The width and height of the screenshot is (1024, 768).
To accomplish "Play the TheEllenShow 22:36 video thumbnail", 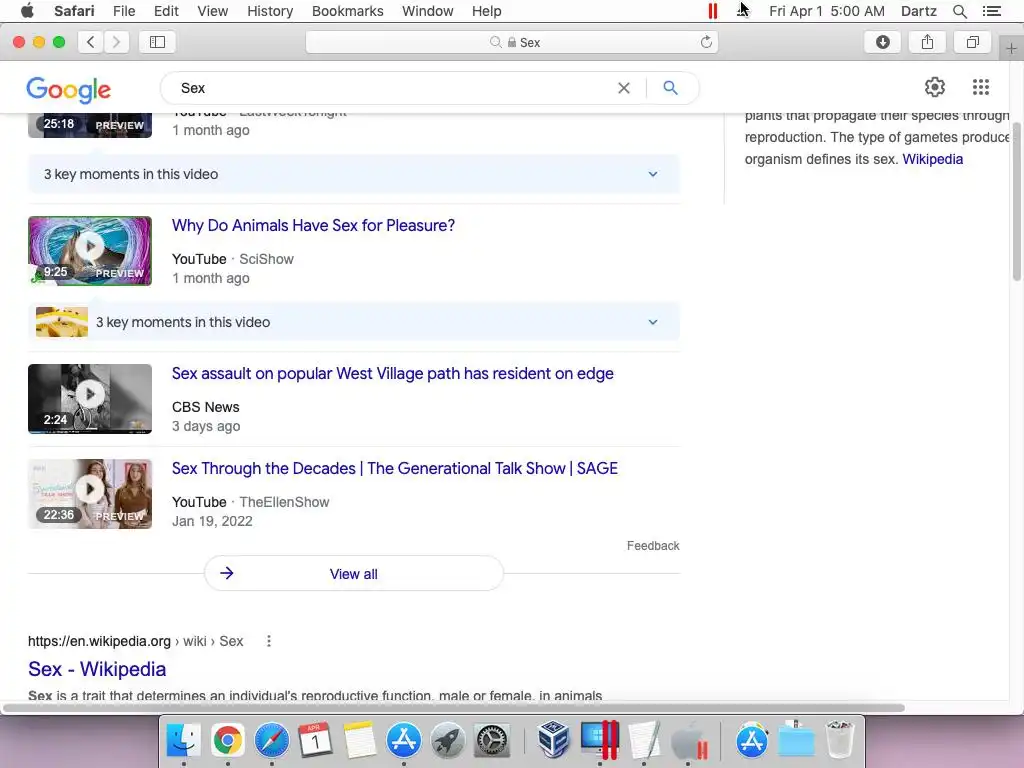I will point(90,494).
